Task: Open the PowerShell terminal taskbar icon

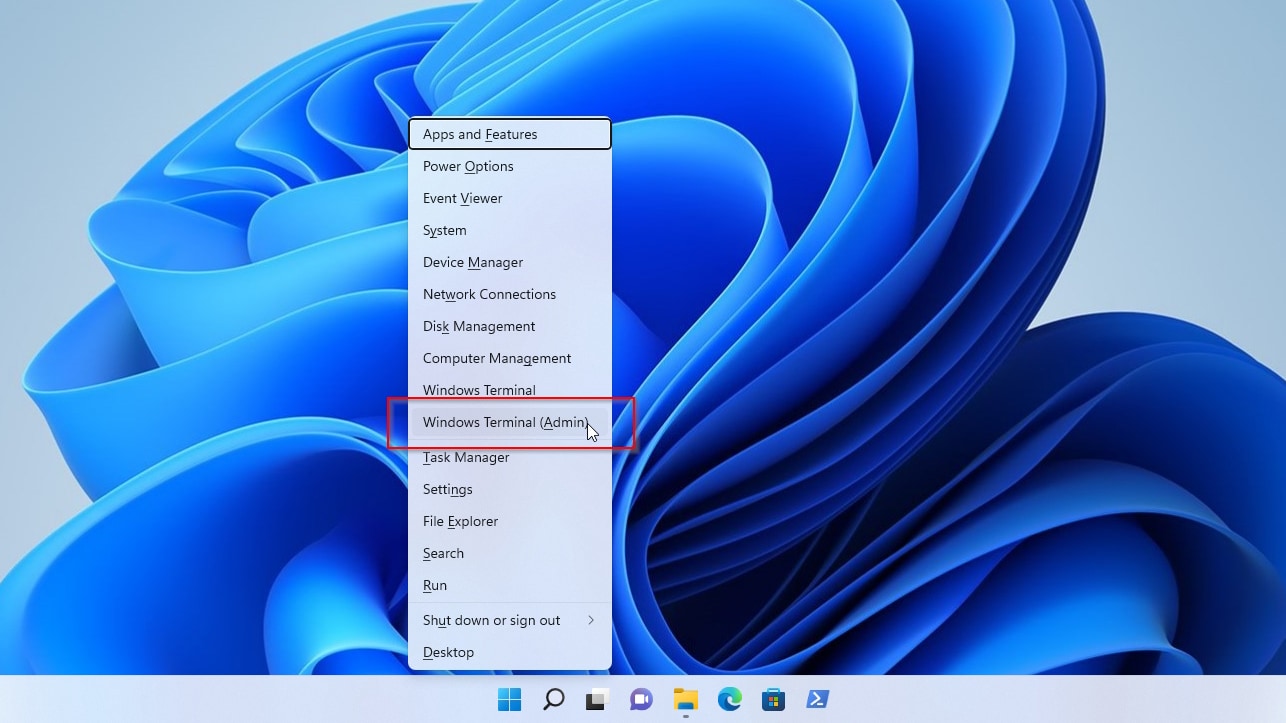Action: pyautogui.click(x=817, y=699)
